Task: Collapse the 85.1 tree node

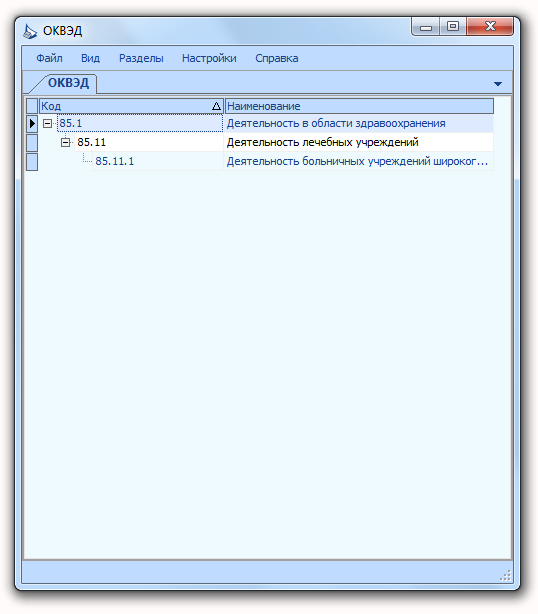Action: [47, 123]
